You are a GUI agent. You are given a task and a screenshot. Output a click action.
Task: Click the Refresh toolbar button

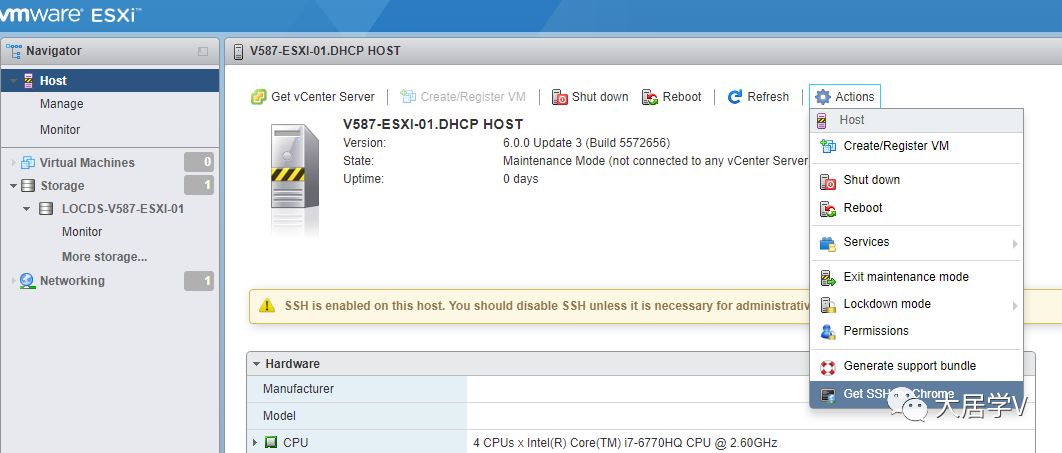point(758,97)
